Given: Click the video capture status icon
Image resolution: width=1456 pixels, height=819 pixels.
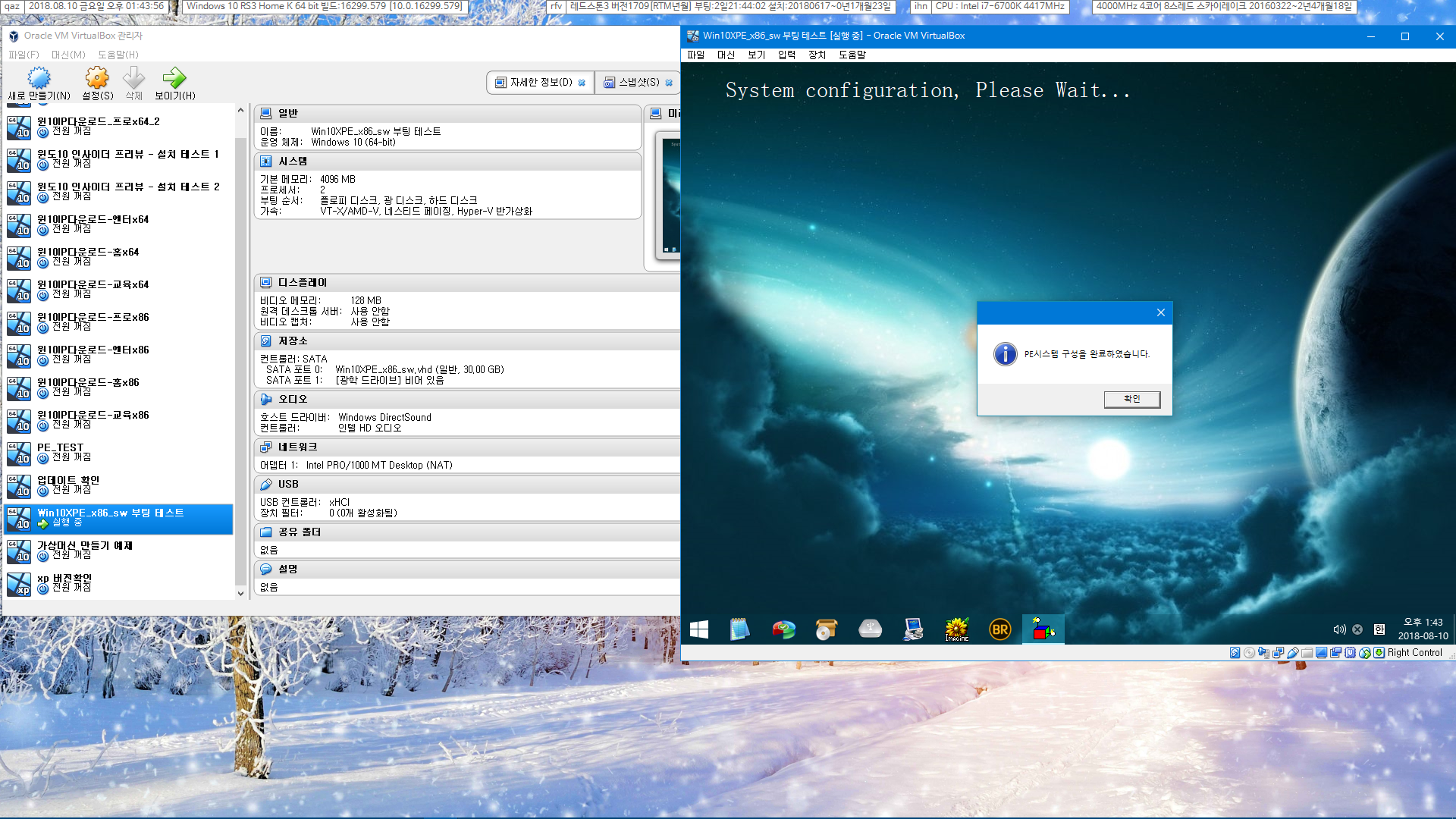Looking at the screenshot, I should (x=1335, y=652).
